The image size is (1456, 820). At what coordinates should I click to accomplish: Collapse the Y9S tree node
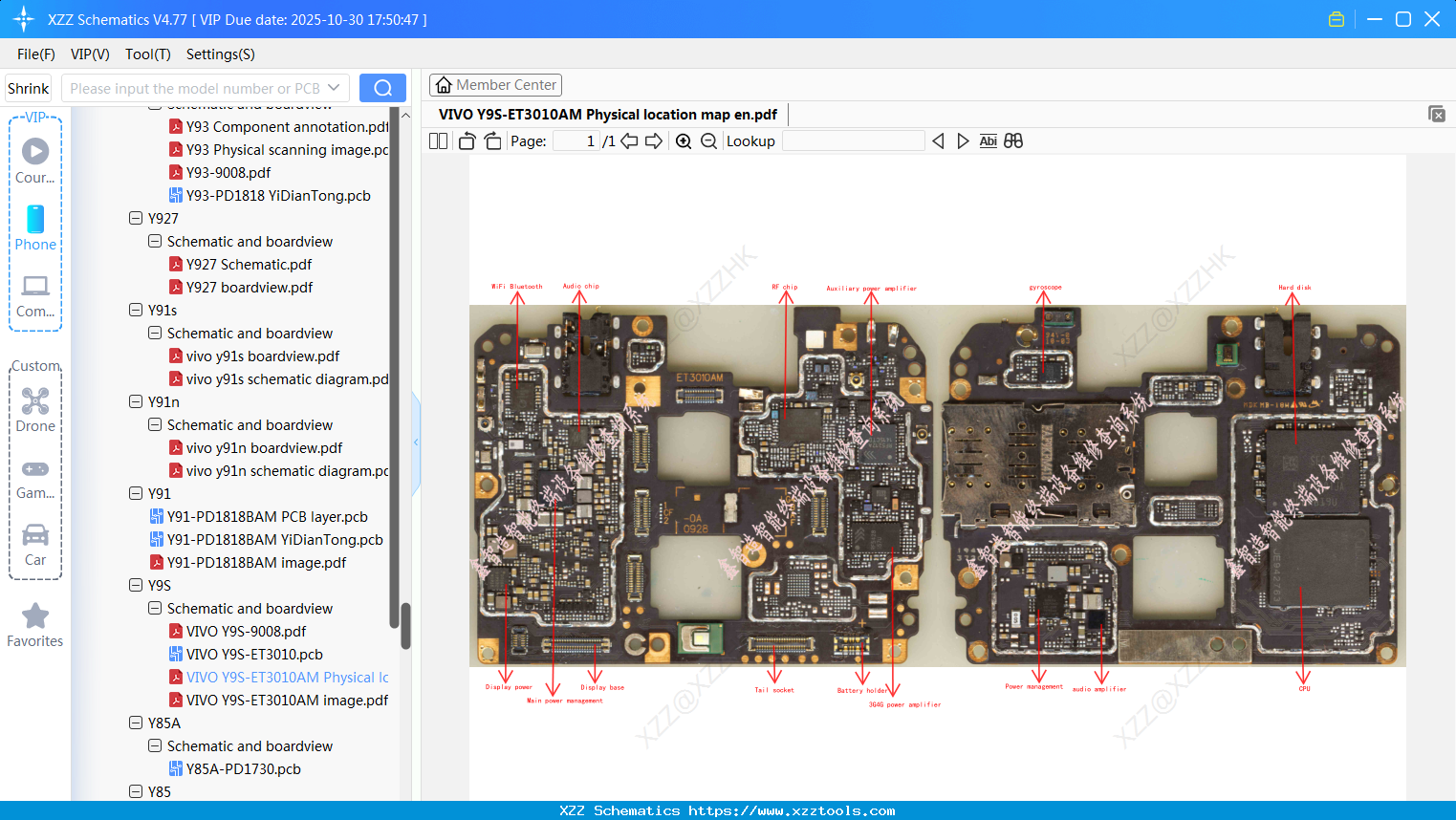[136, 585]
